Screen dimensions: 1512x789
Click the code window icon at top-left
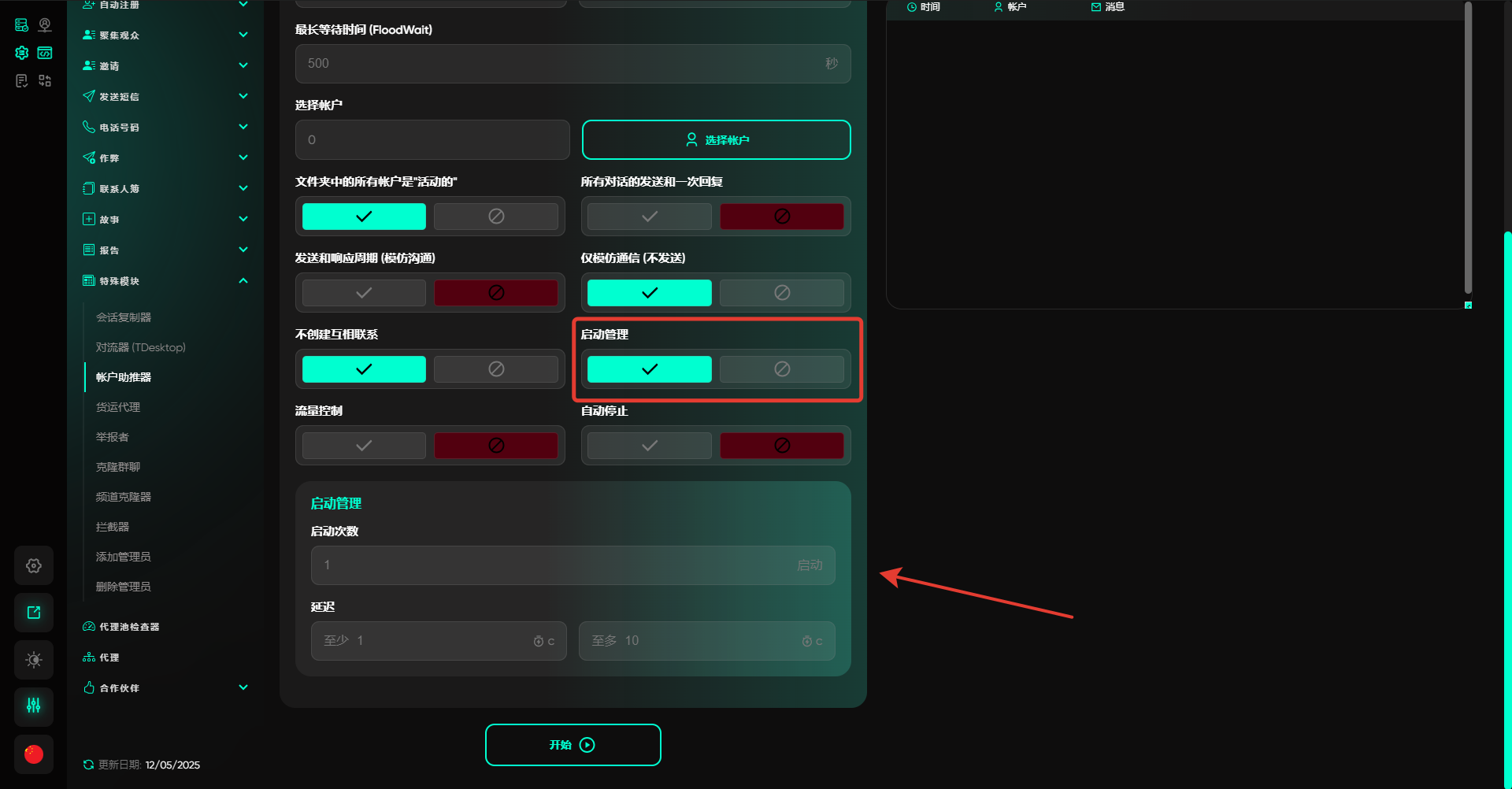tap(45, 53)
